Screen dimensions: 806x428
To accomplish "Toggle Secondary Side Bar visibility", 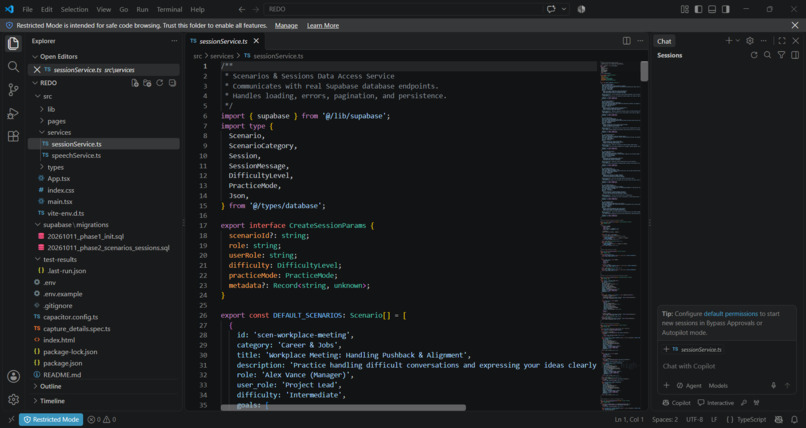I will coord(726,9).
